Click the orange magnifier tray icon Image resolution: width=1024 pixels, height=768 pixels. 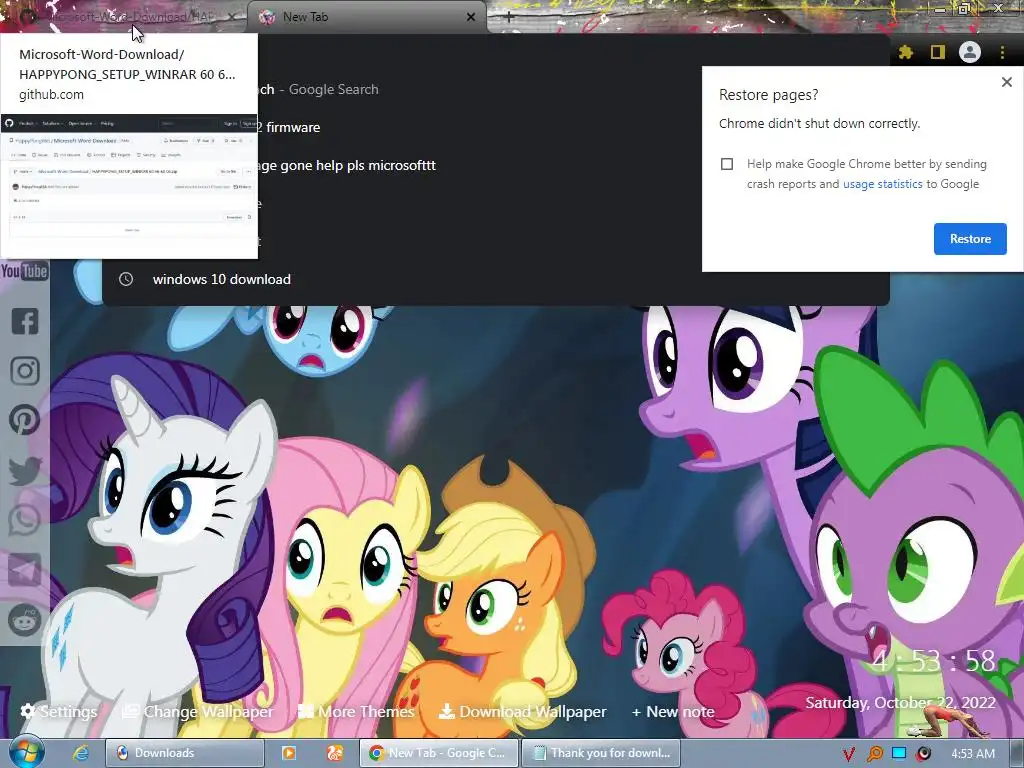[874, 754]
